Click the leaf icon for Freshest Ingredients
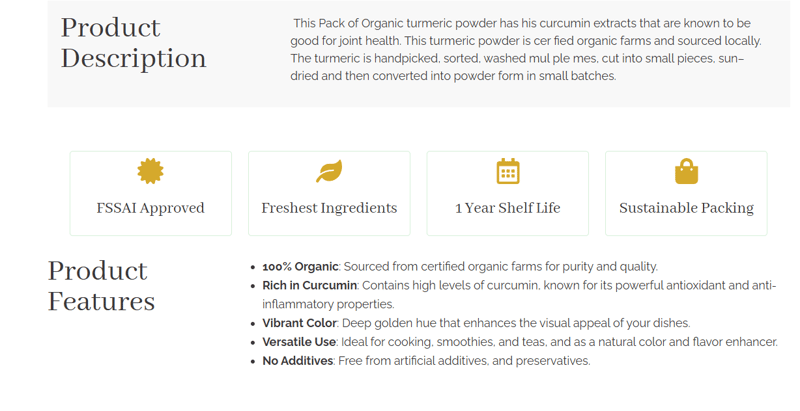The image size is (800, 411). click(329, 172)
